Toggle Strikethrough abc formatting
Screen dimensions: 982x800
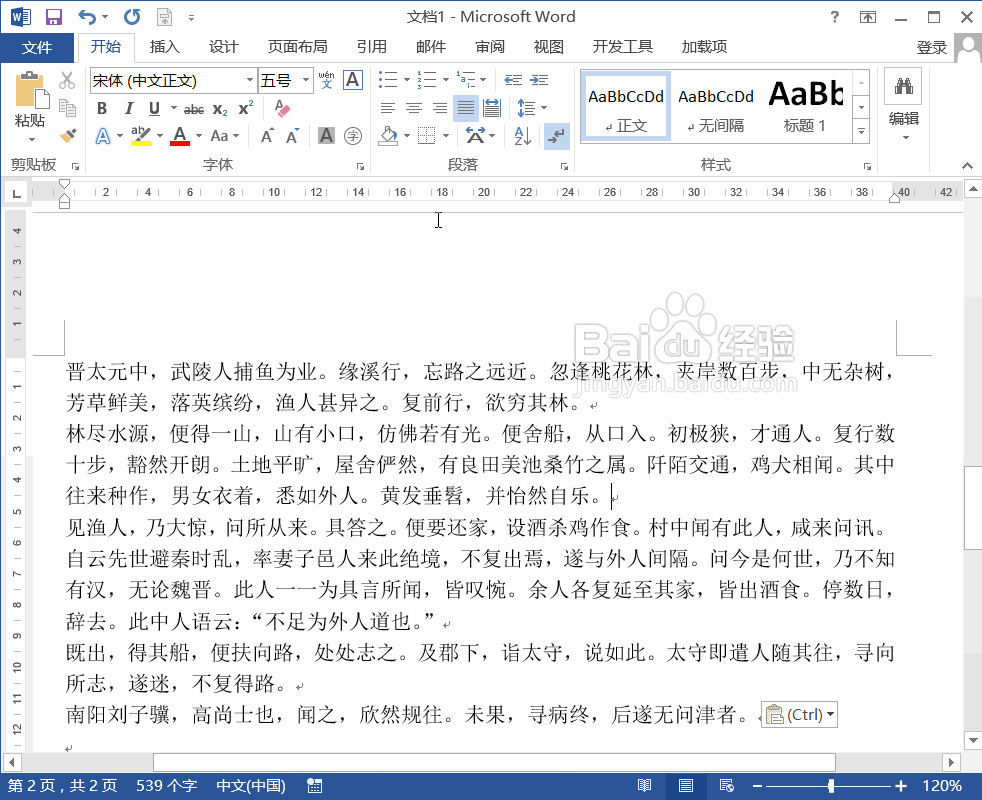[194, 109]
